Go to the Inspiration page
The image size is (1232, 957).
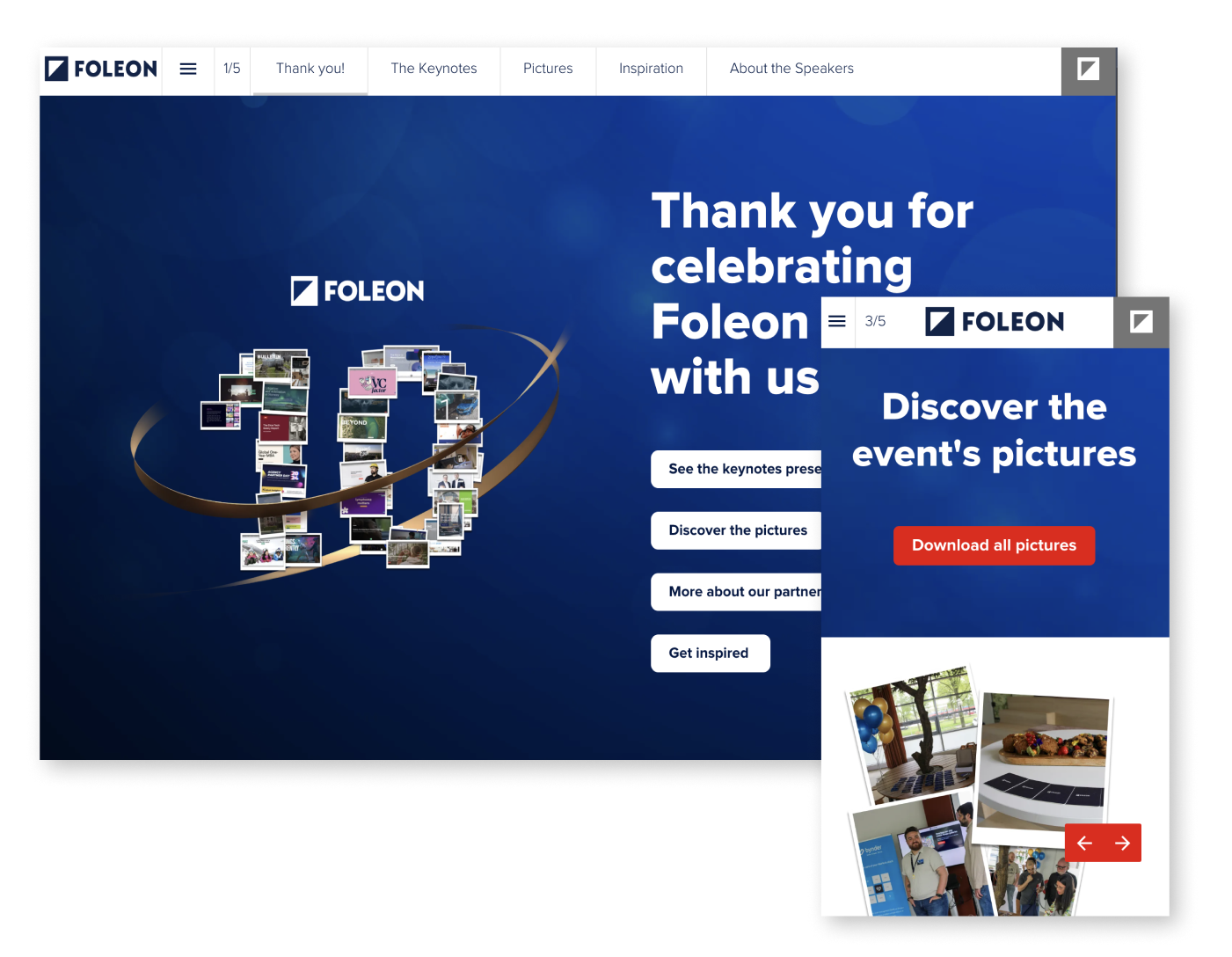point(651,69)
